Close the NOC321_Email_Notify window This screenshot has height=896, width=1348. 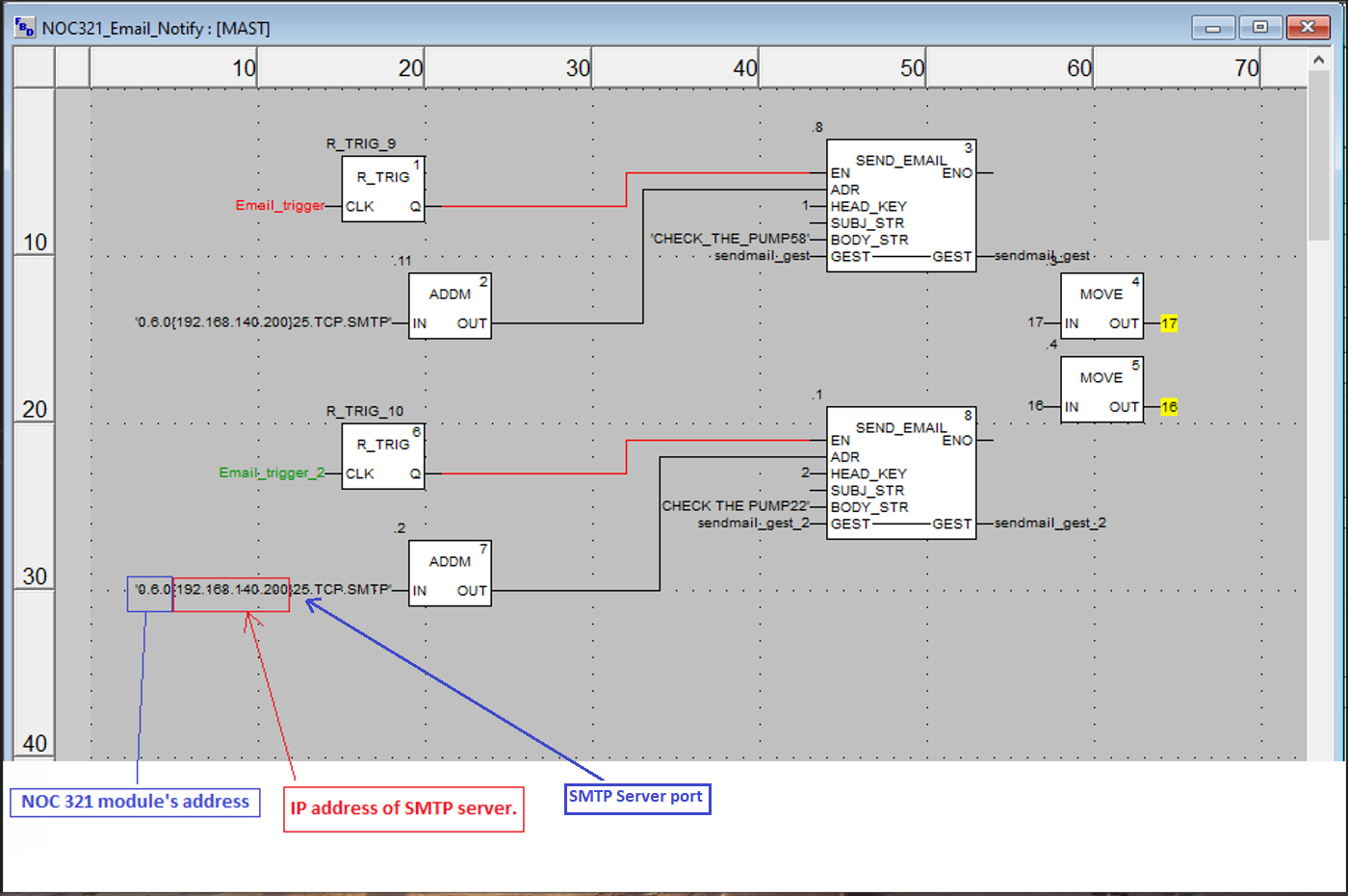coord(1308,28)
